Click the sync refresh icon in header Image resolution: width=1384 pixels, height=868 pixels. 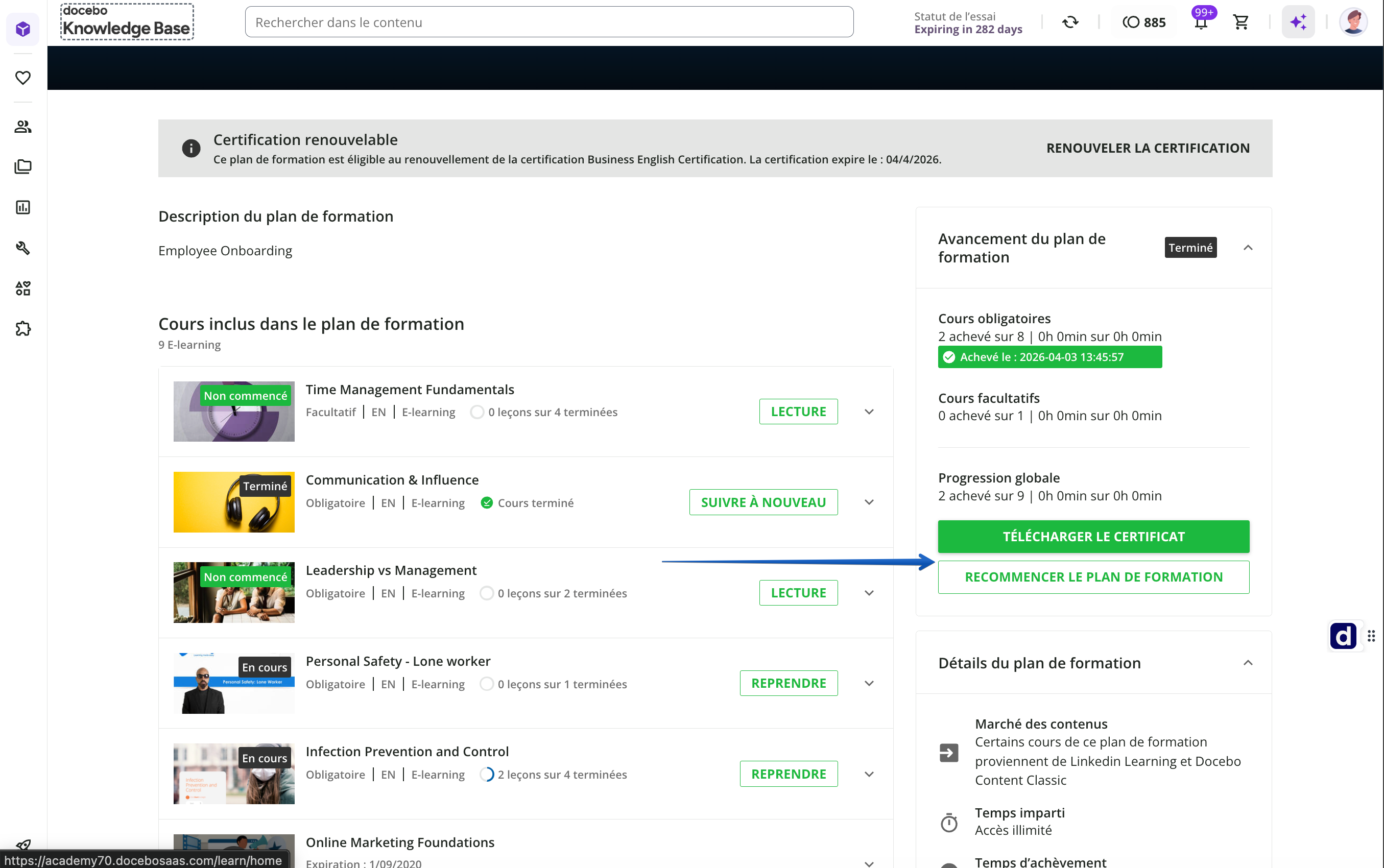[x=1070, y=22]
